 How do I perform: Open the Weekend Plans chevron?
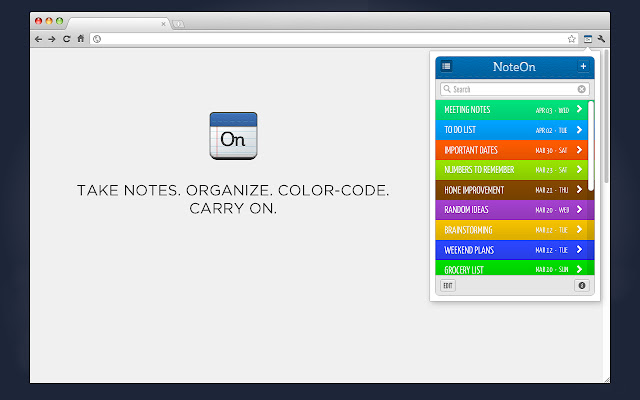pyautogui.click(x=579, y=249)
